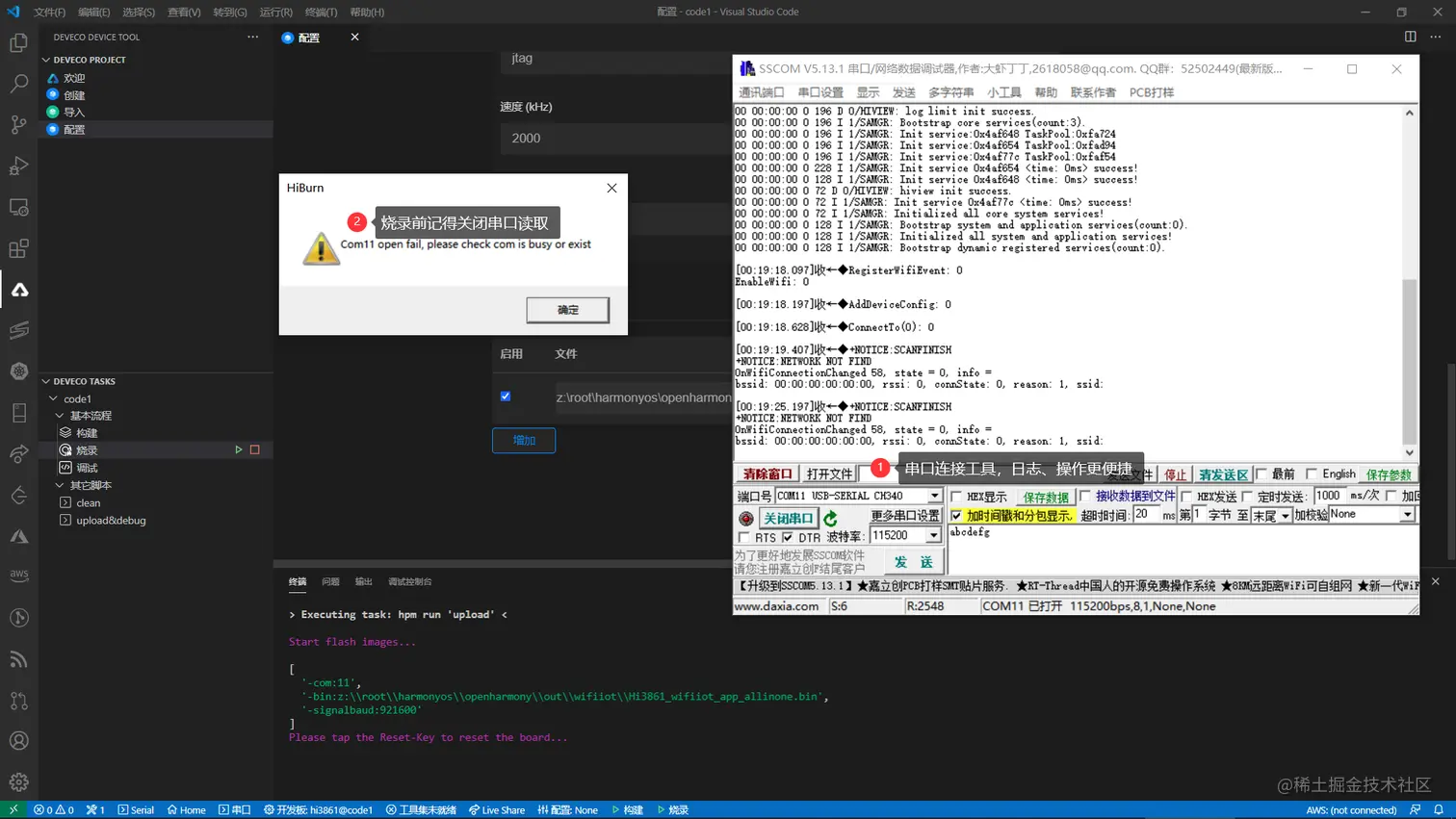1456x819 pixels.
Task: Collapse the 其它脚本 tree node
Action: 60,485
